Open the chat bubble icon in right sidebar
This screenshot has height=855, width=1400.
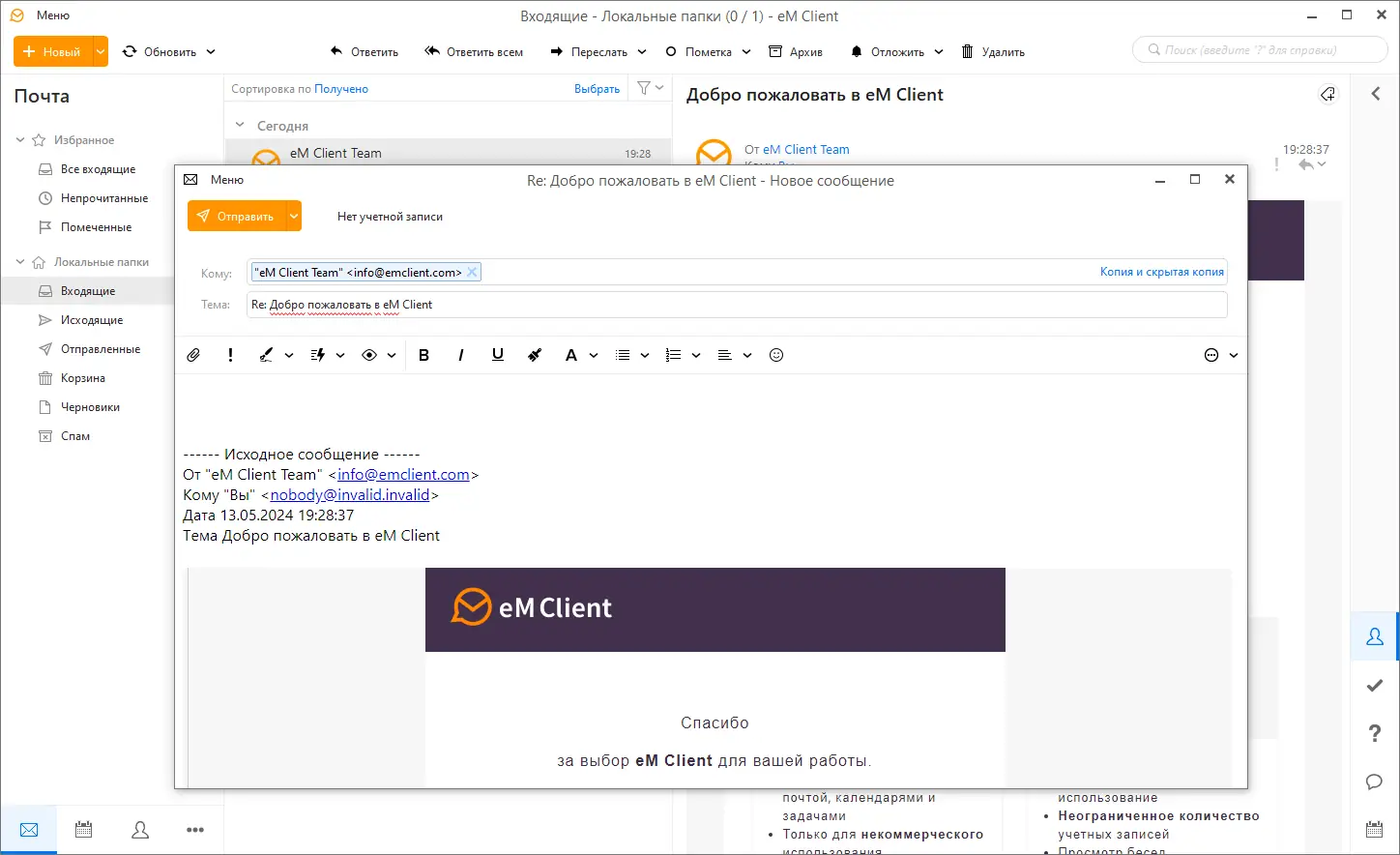click(x=1375, y=781)
